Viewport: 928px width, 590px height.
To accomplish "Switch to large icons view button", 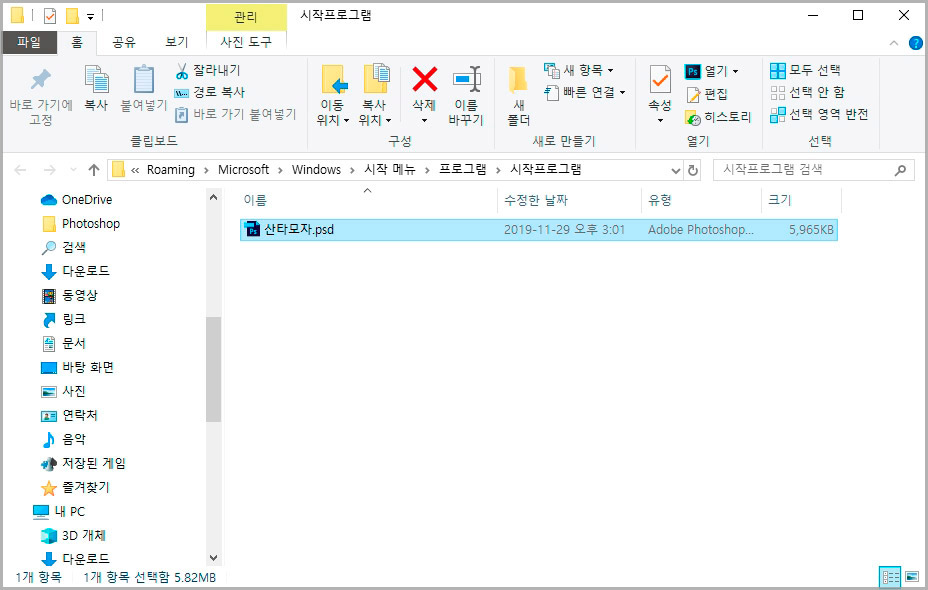I will click(912, 576).
